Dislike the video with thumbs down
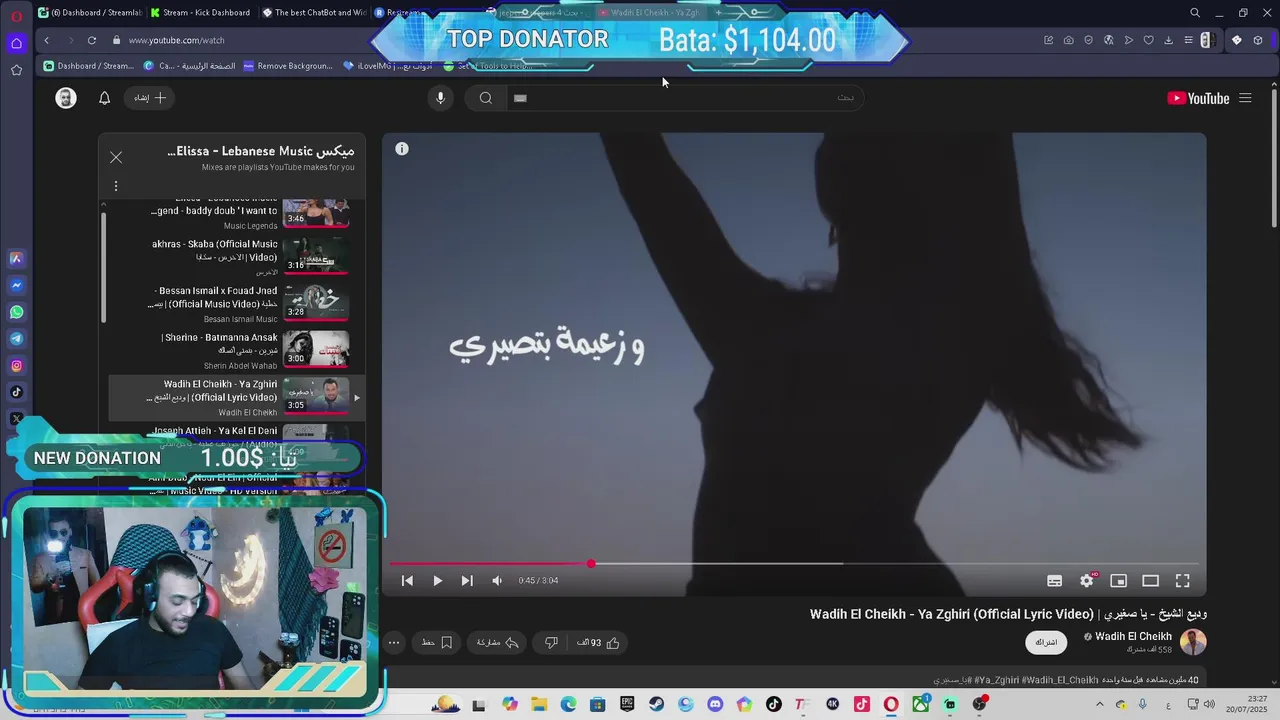This screenshot has height=720, width=1280. [x=551, y=642]
